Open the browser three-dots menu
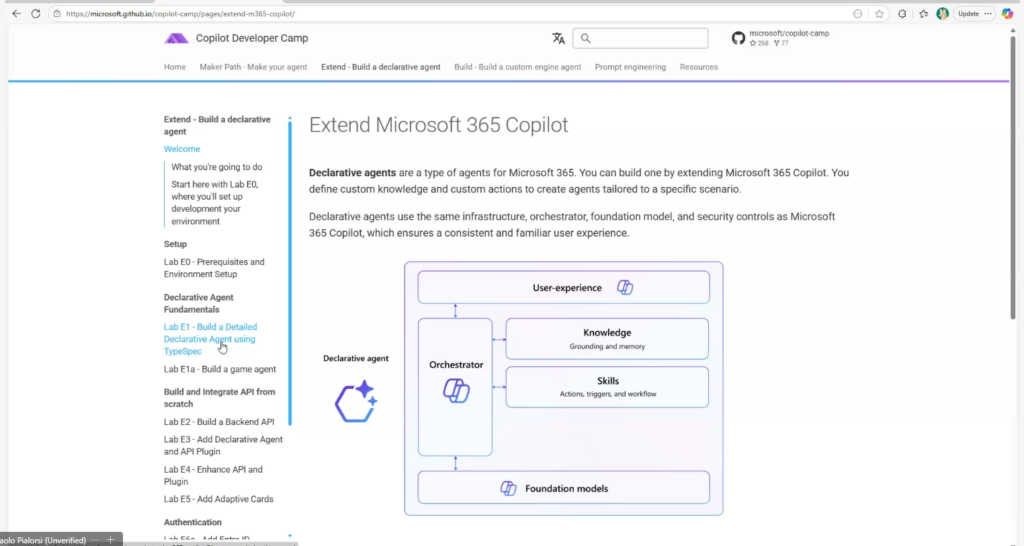 click(x=988, y=14)
